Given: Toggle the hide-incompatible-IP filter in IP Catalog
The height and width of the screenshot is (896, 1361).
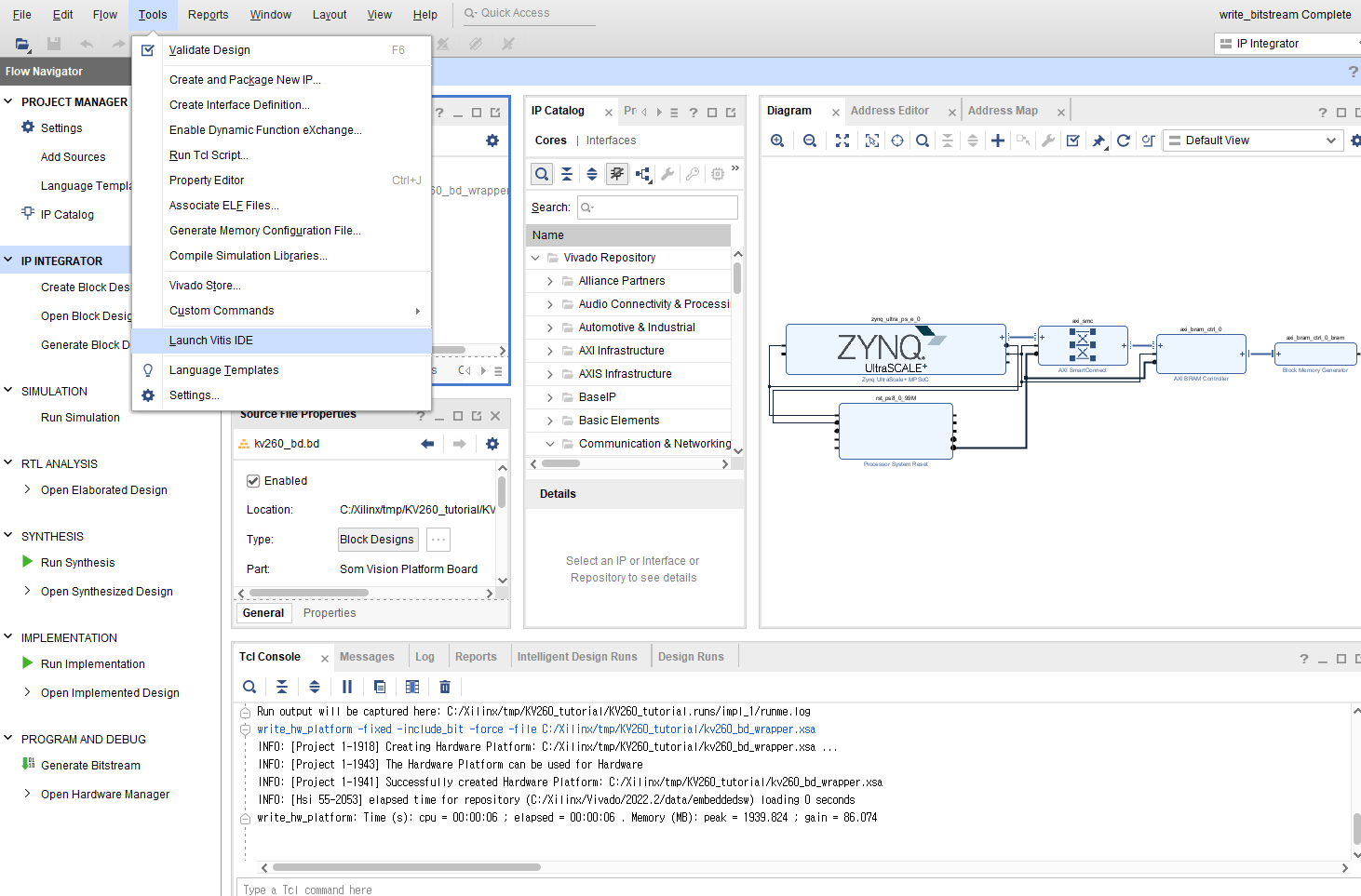Looking at the screenshot, I should pos(617,174).
